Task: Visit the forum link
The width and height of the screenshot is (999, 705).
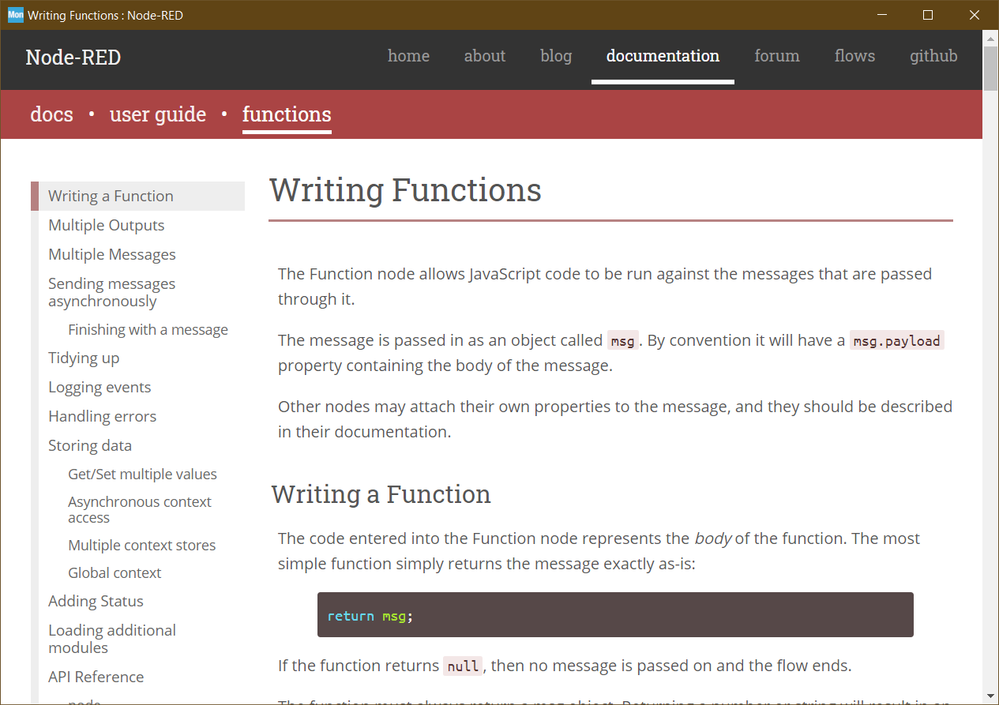Action: click(777, 56)
